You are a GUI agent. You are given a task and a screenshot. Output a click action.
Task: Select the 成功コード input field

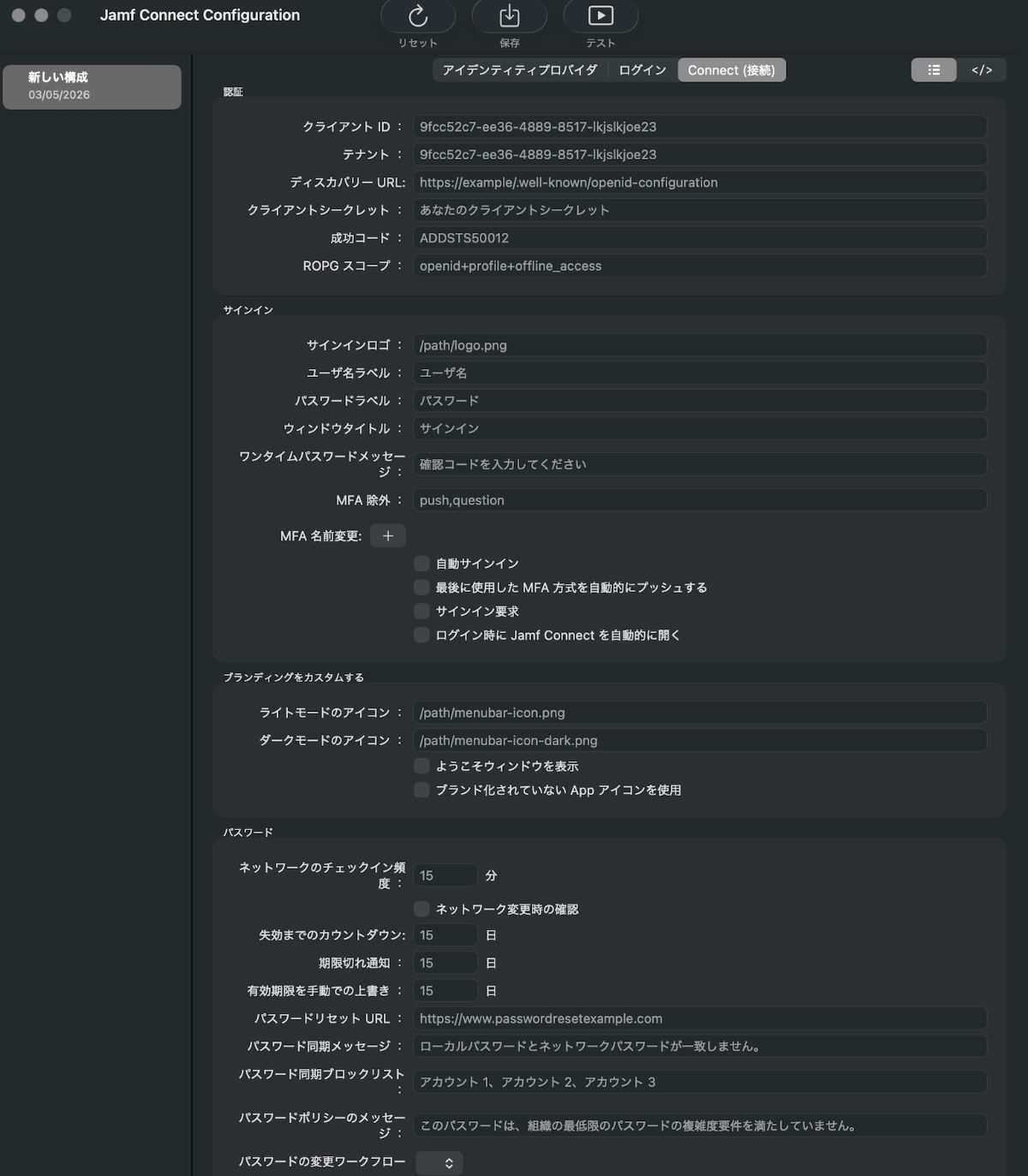[x=698, y=238]
